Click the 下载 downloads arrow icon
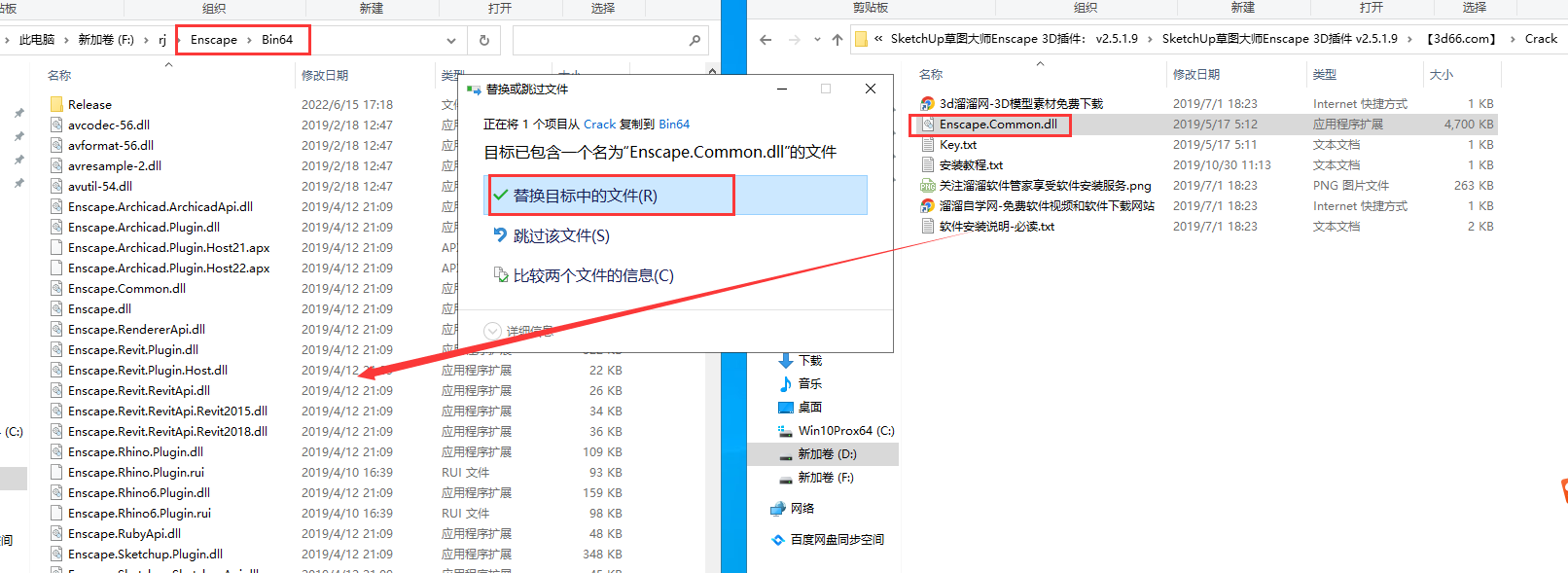 [x=786, y=360]
